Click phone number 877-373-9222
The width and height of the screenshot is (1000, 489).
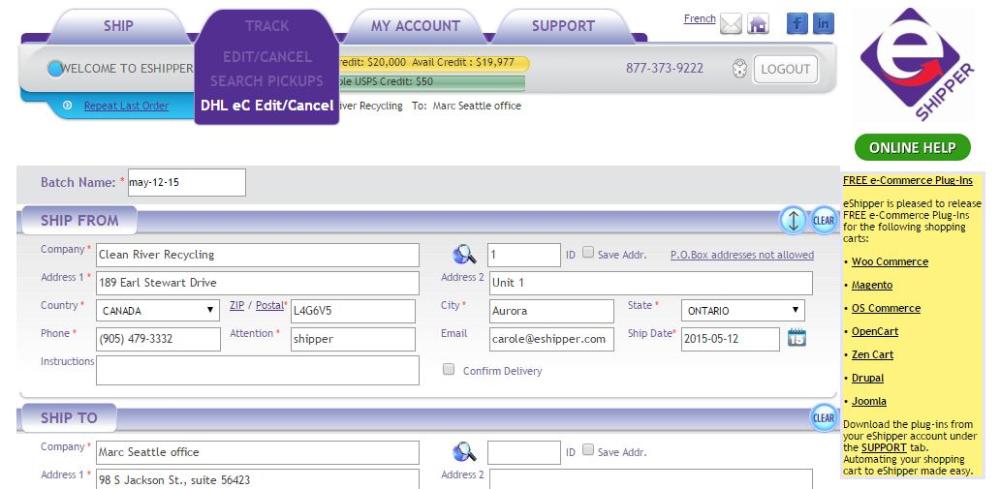point(665,68)
